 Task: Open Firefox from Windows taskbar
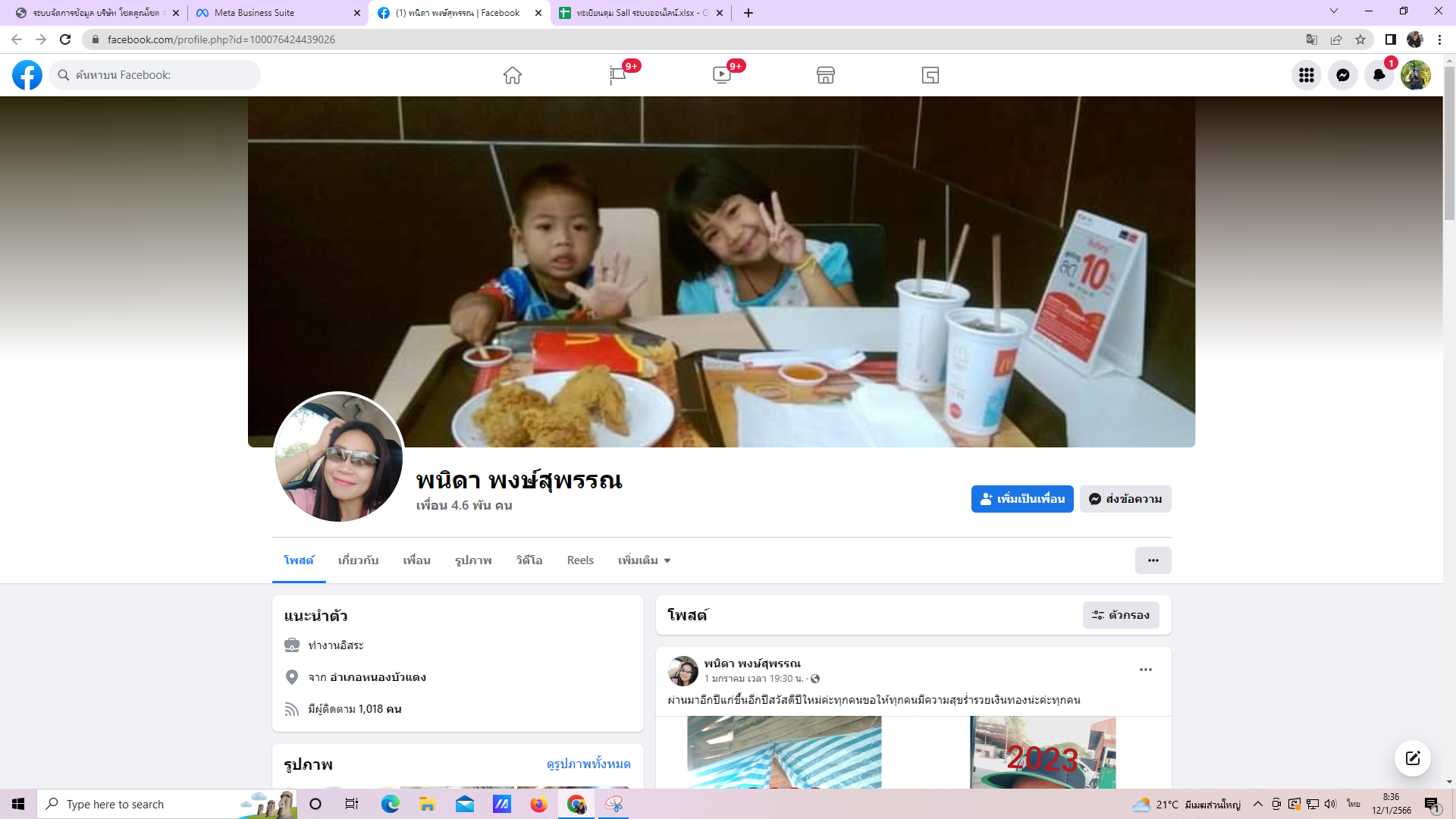click(x=538, y=804)
